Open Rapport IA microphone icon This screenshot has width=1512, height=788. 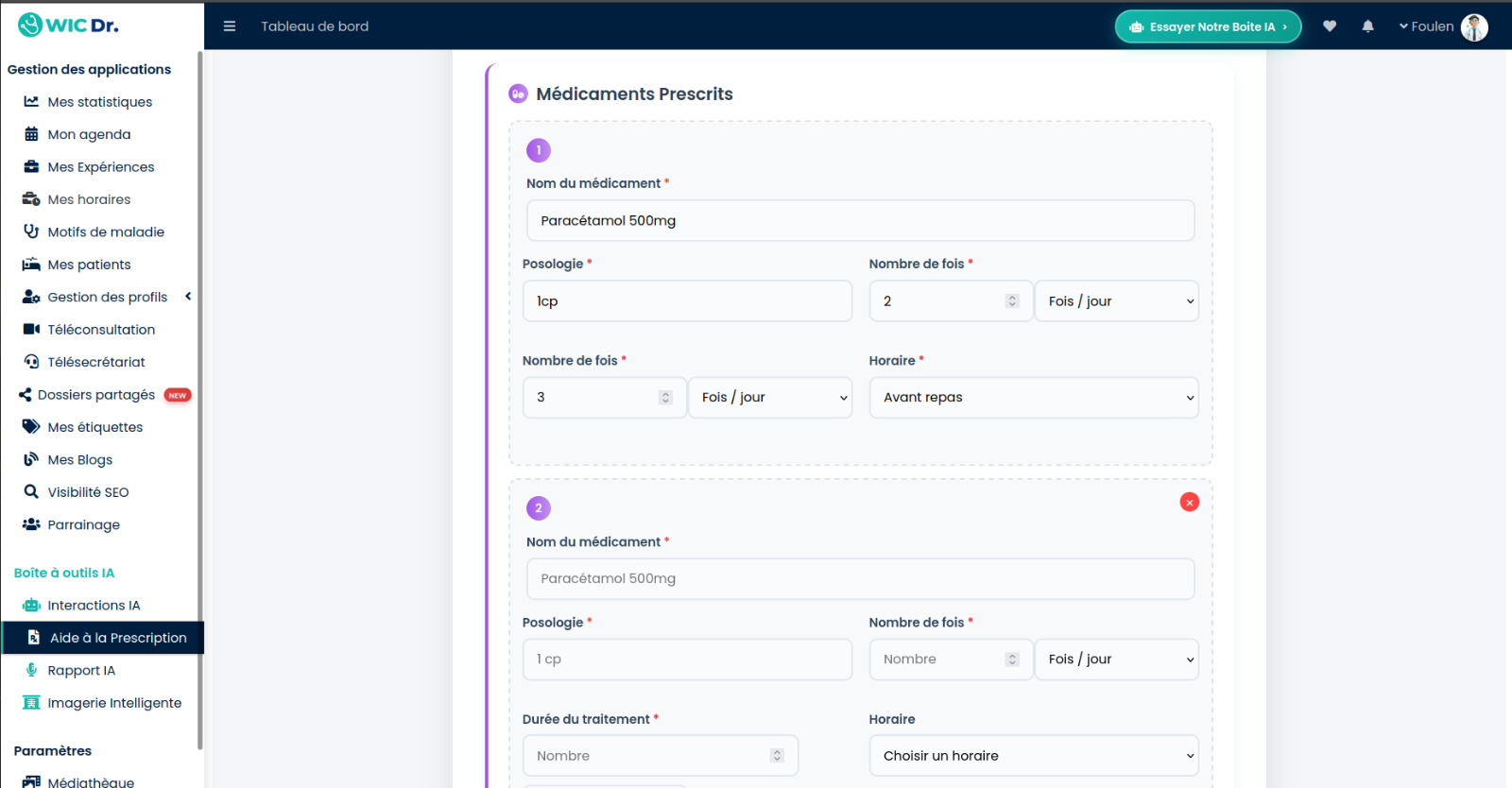[31, 670]
